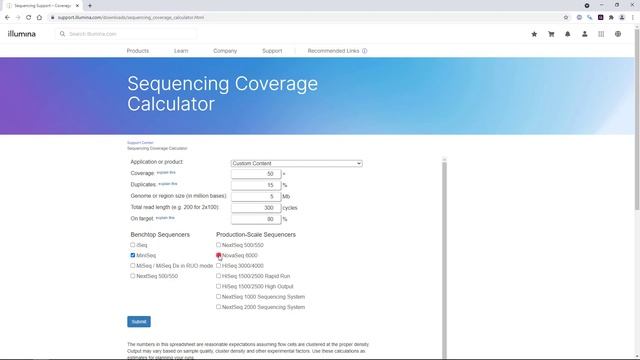The image size is (640, 360).
Task: Click the search magnifier icon
Action: coord(62,34)
